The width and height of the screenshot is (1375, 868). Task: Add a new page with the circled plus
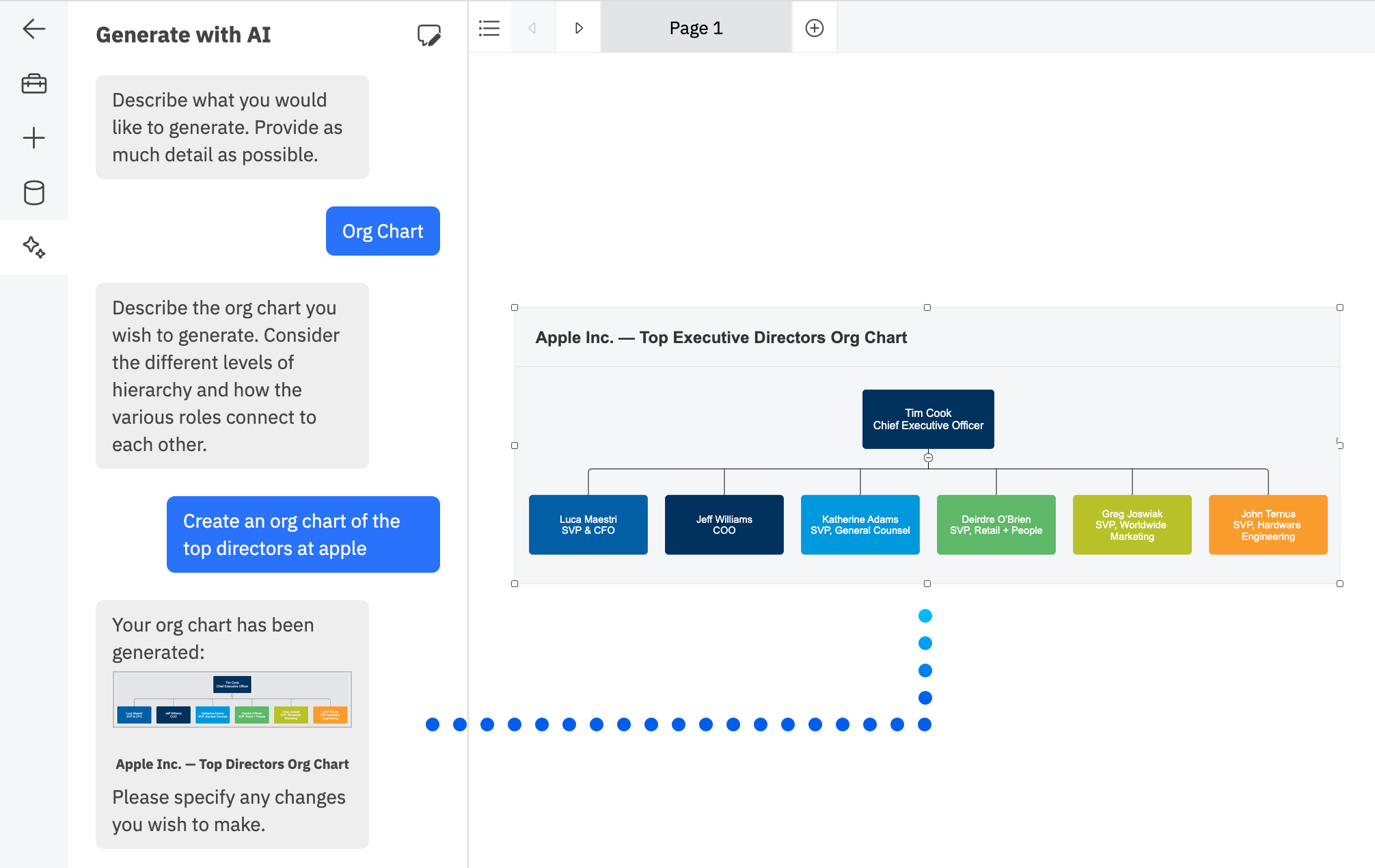tap(814, 27)
